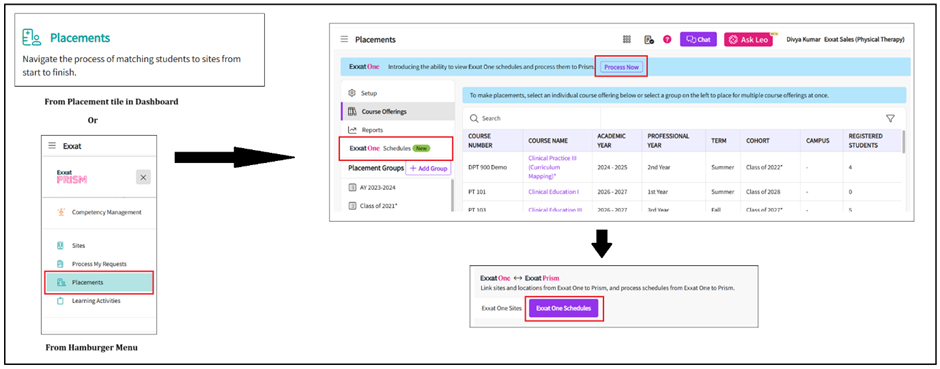Click the Learning Activities clipboard icon
The height and width of the screenshot is (369, 940).
click(x=60, y=301)
